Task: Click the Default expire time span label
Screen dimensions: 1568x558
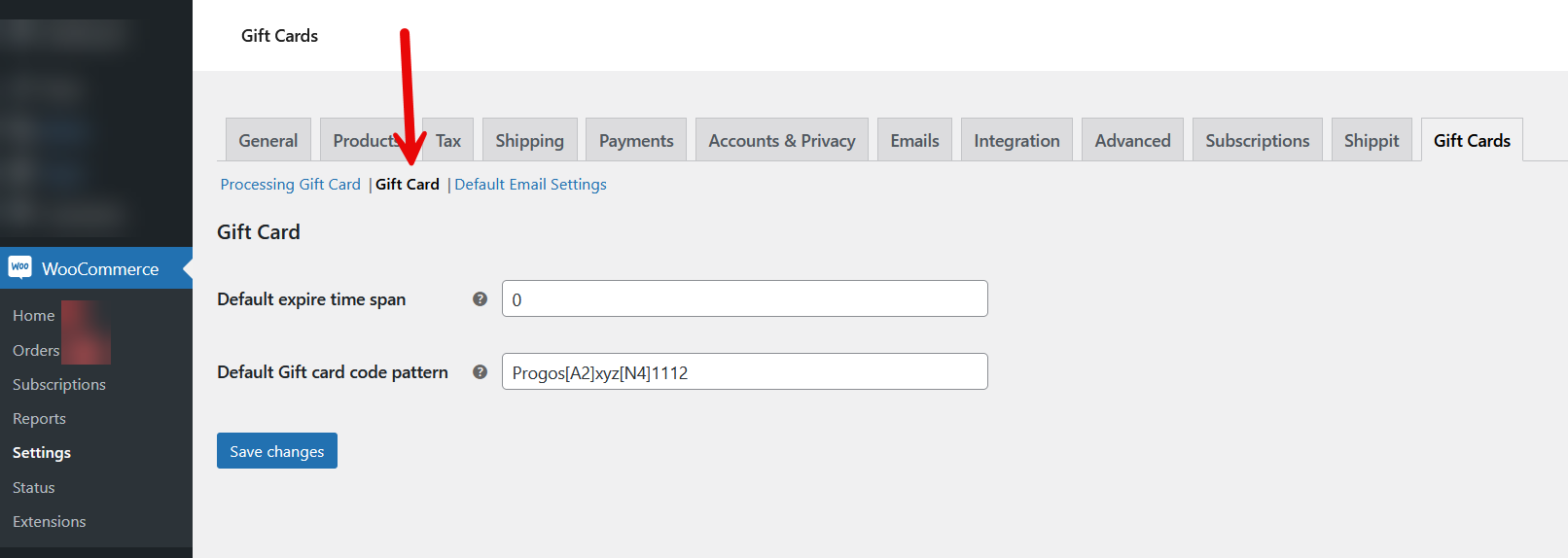Action: click(x=311, y=299)
